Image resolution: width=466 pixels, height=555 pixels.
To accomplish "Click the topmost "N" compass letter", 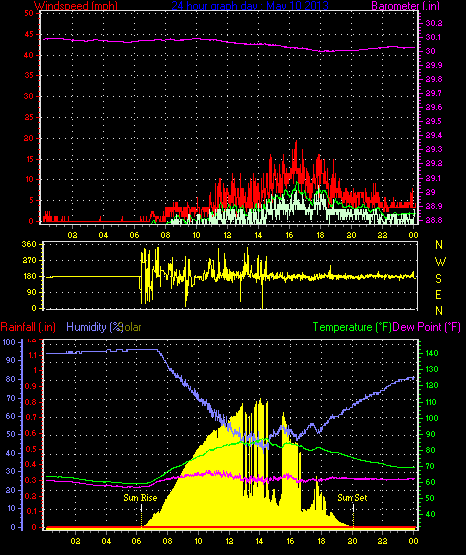I will point(439,245).
